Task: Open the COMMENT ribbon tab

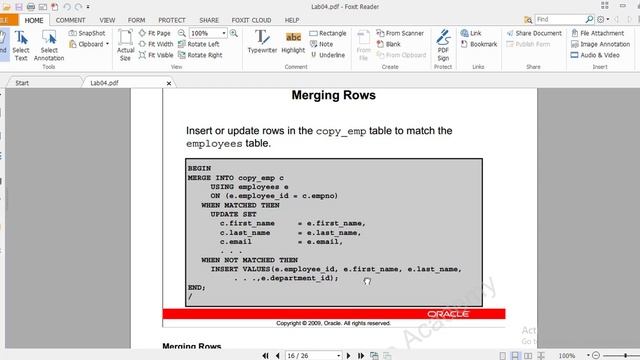Action: pos(71,20)
